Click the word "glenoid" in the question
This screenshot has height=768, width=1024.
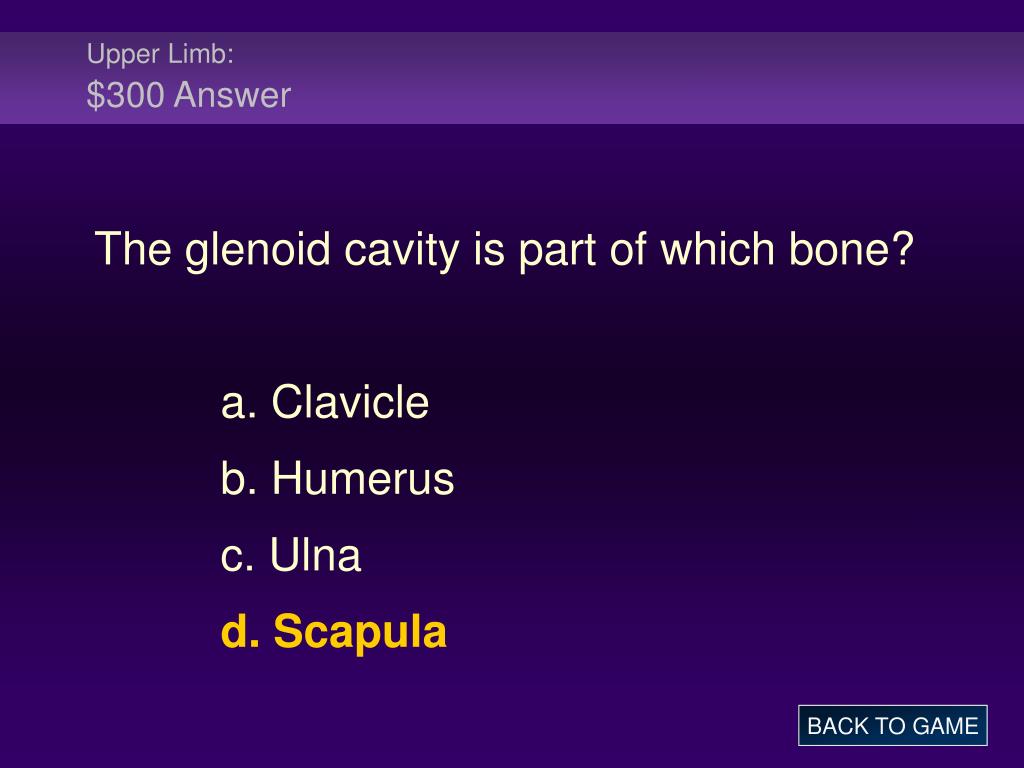[258, 250]
